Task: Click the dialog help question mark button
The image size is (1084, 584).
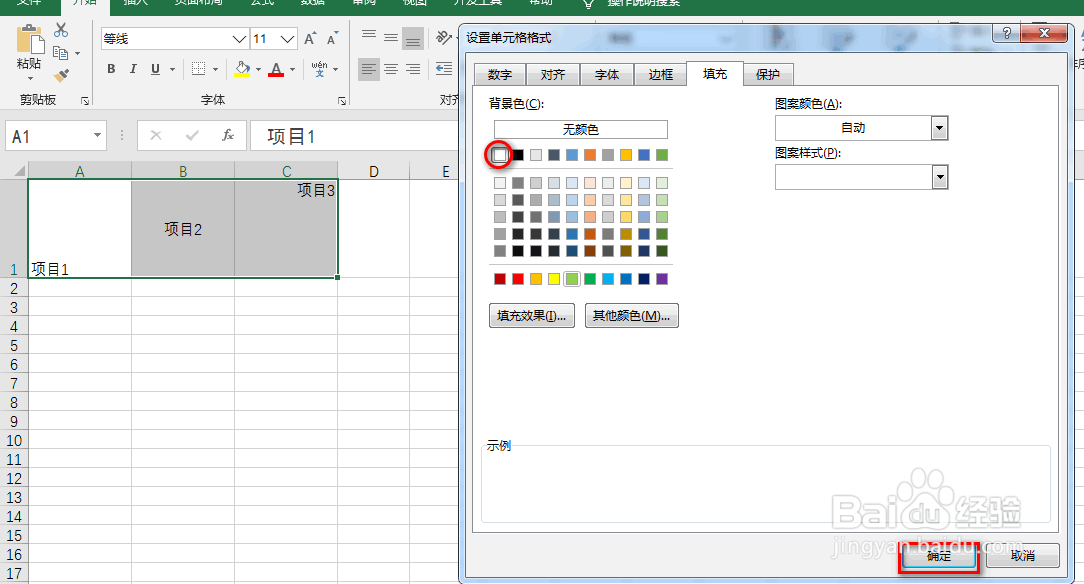Action: pos(1007,32)
